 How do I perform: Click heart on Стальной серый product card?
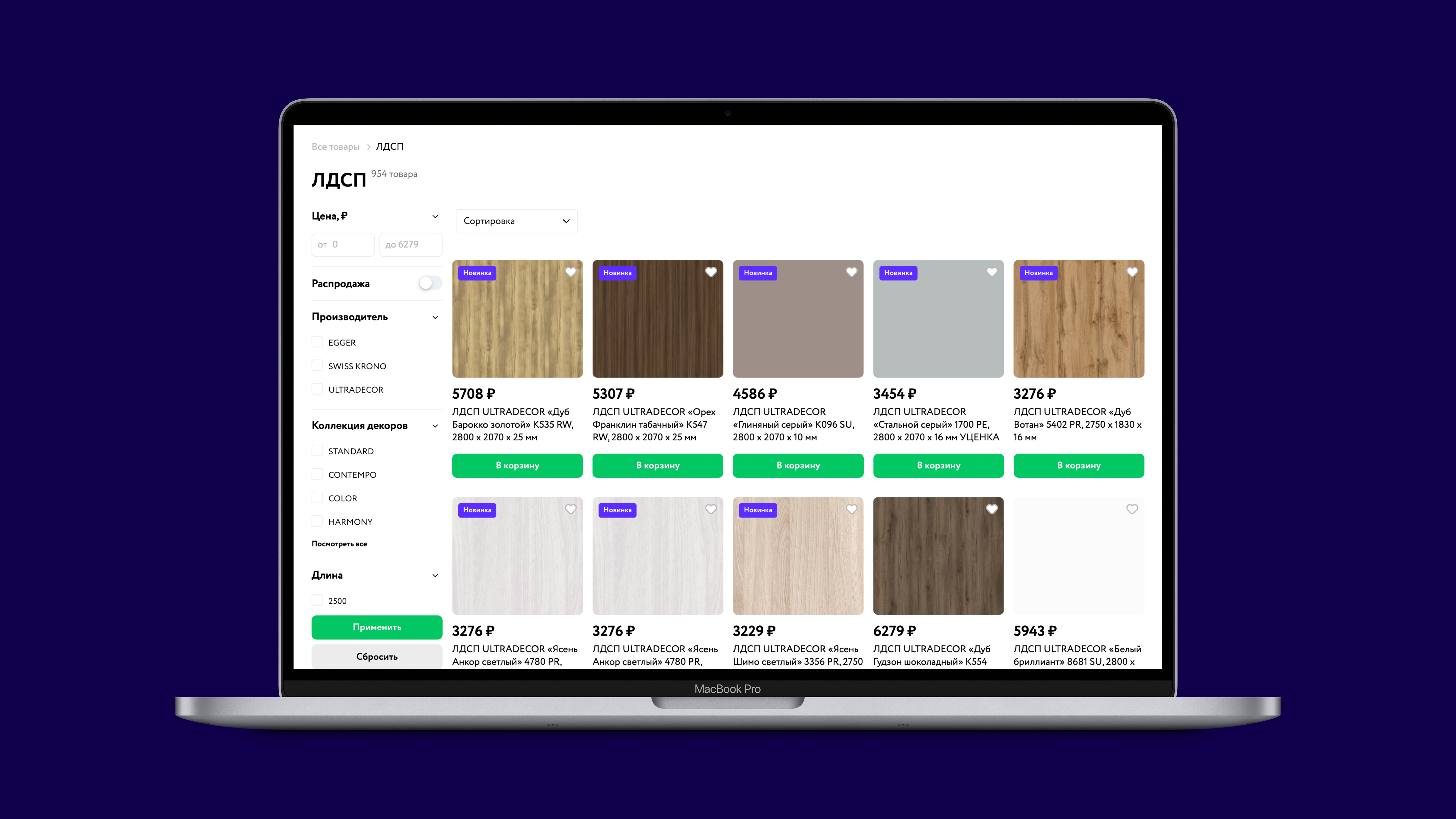[991, 272]
